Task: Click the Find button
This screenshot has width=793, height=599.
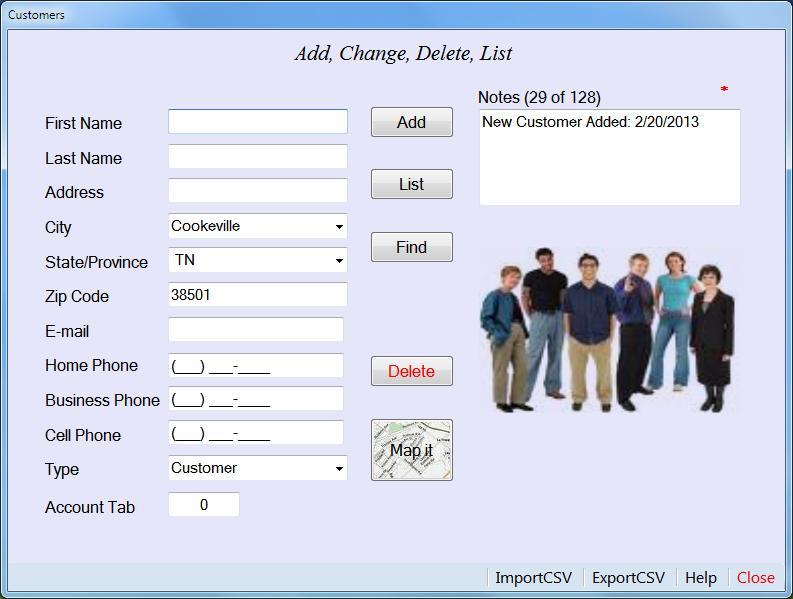Action: point(412,247)
